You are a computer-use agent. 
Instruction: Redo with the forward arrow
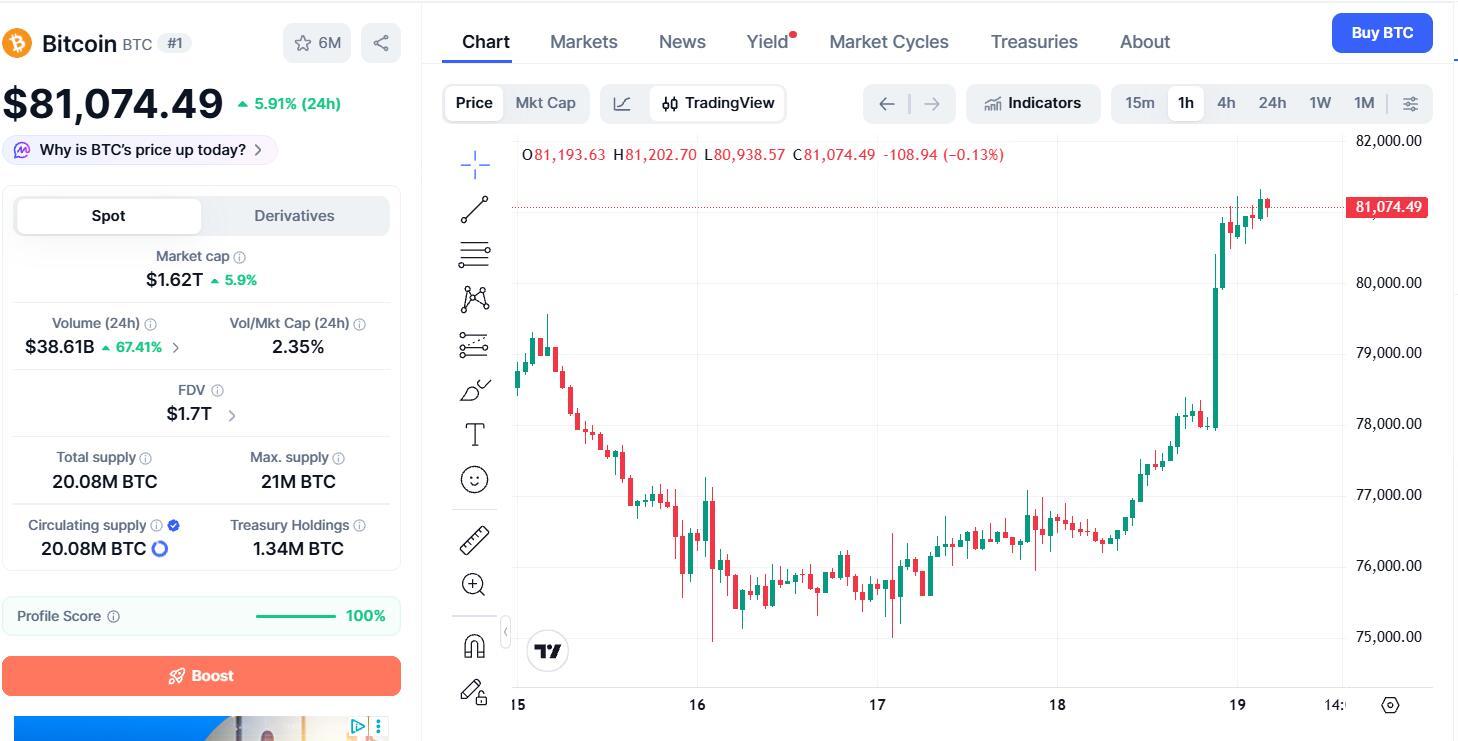pyautogui.click(x=932, y=103)
